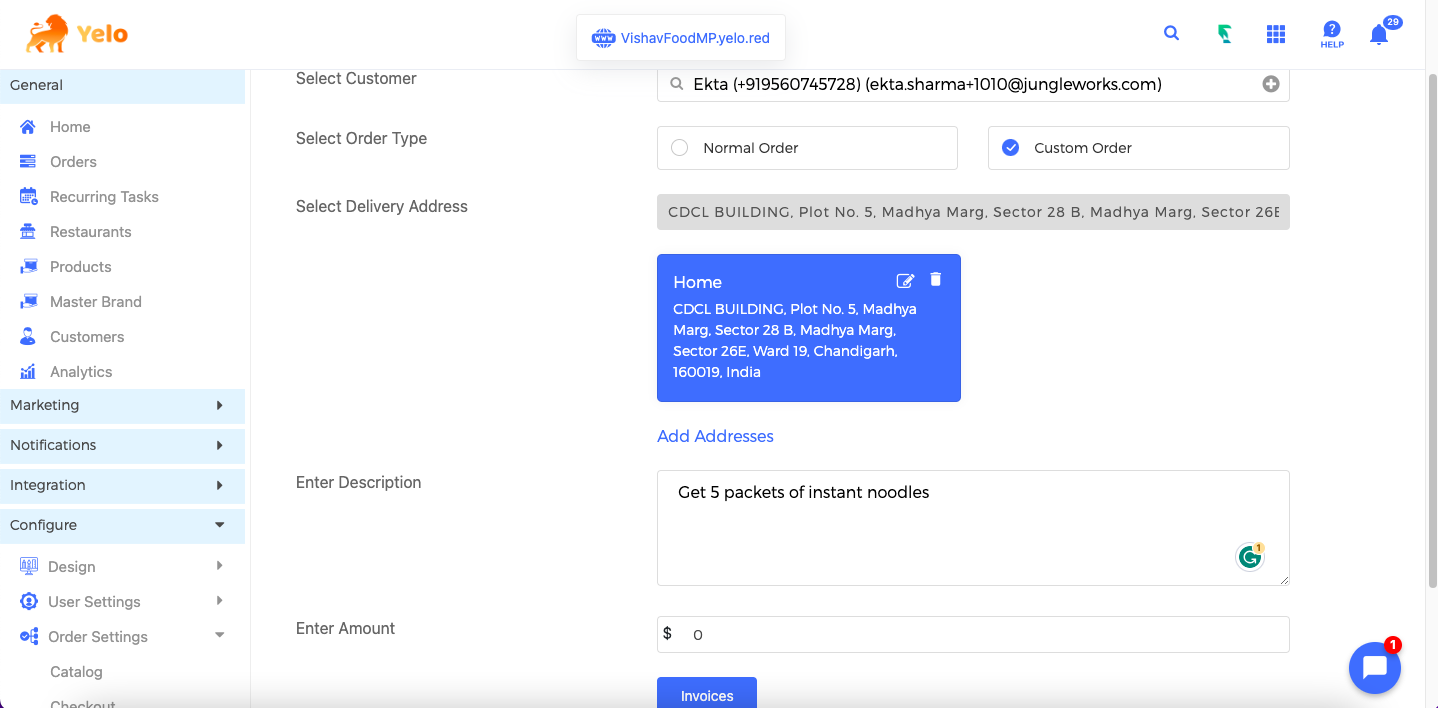
Task: Select the Home address card
Action: pyautogui.click(x=809, y=328)
